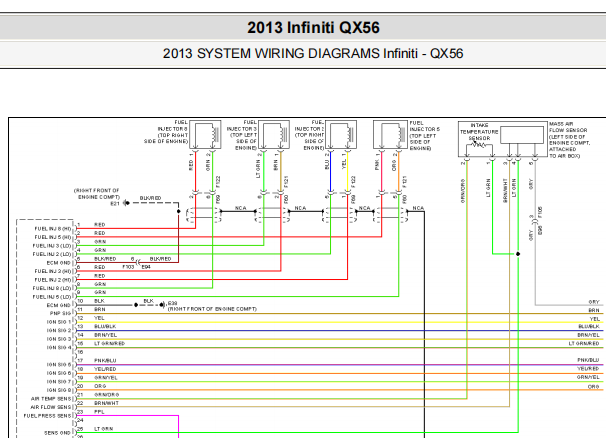The height and width of the screenshot is (438, 606).
Task: Click the 'FUEL INJ 2 (HI)' pin label
Action: (x=53, y=280)
